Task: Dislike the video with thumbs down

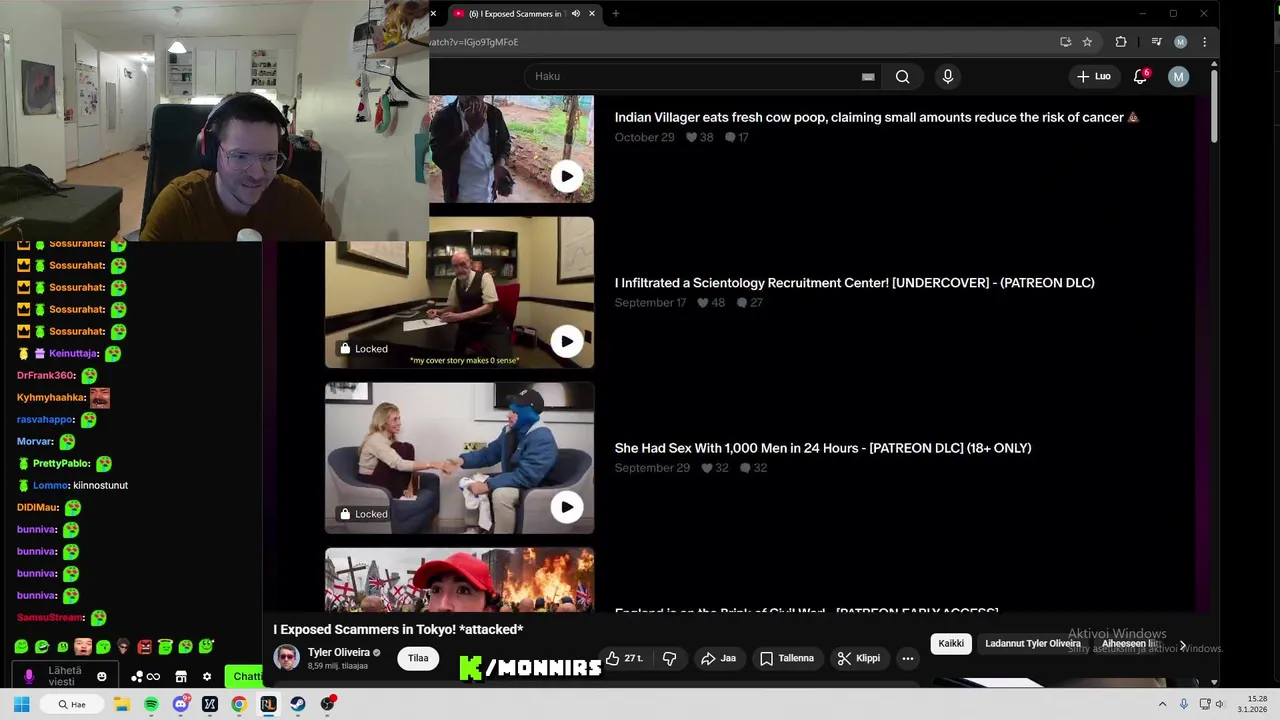Action: (670, 658)
